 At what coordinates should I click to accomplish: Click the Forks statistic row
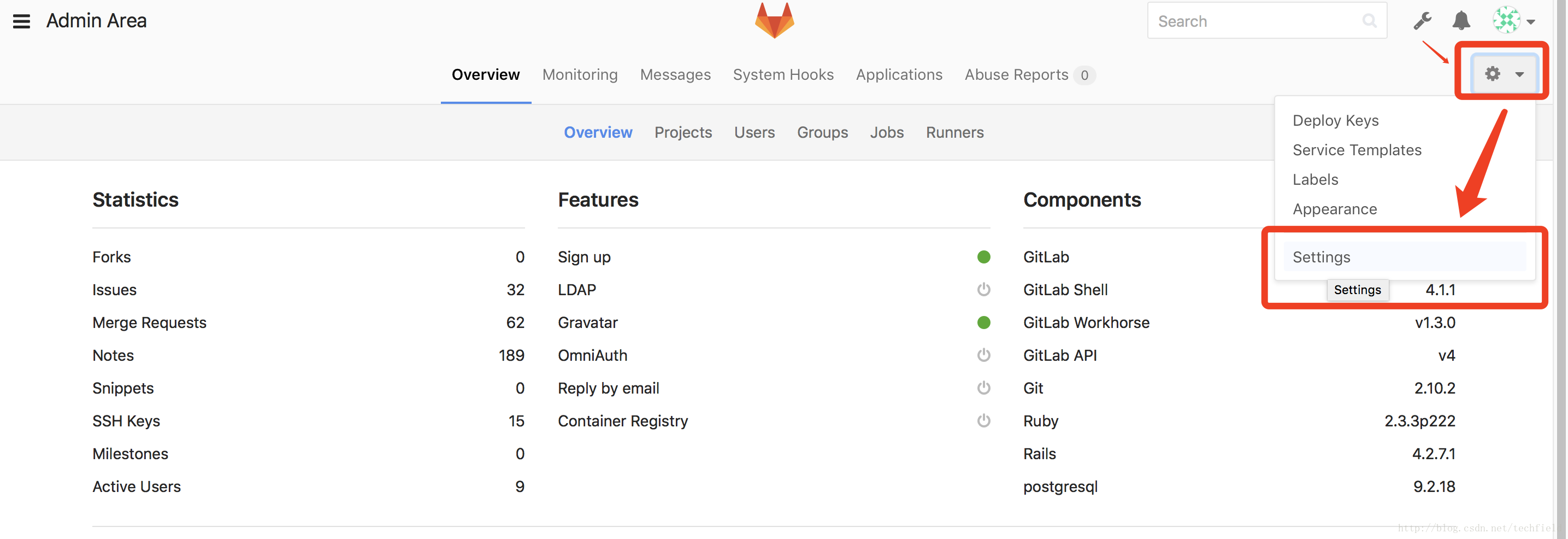[x=309, y=257]
